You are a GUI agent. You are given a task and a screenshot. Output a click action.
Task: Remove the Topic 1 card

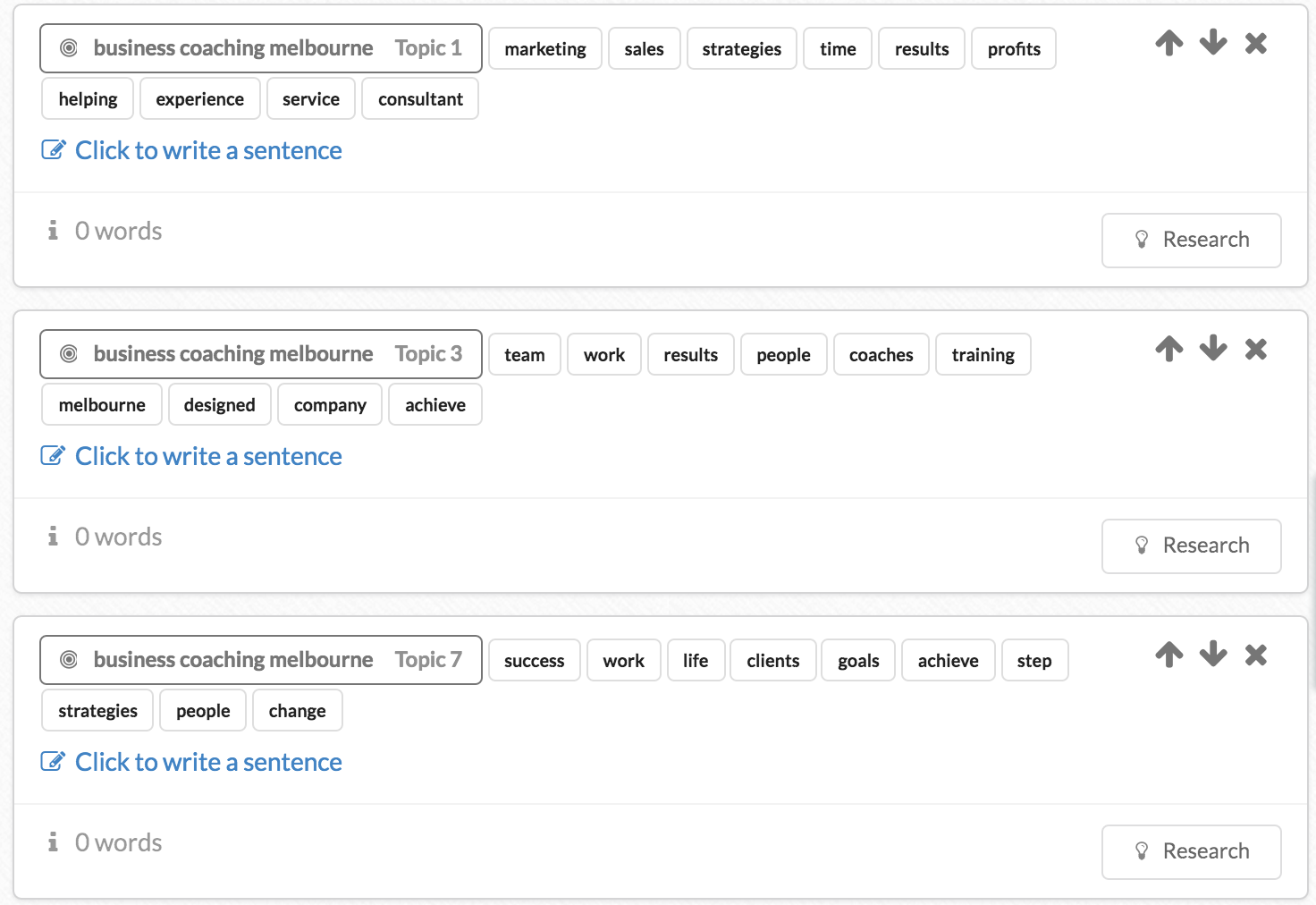point(1256,43)
